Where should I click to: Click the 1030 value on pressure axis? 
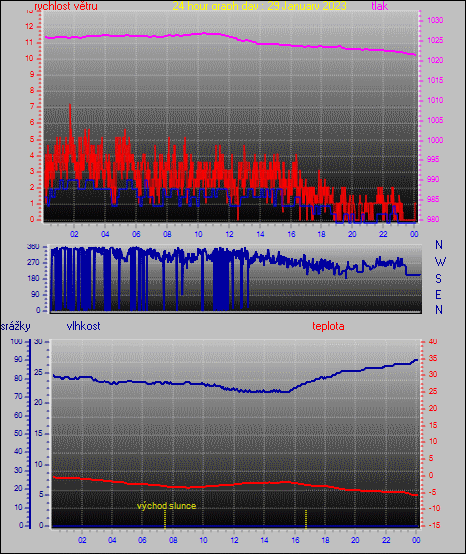(x=435, y=20)
